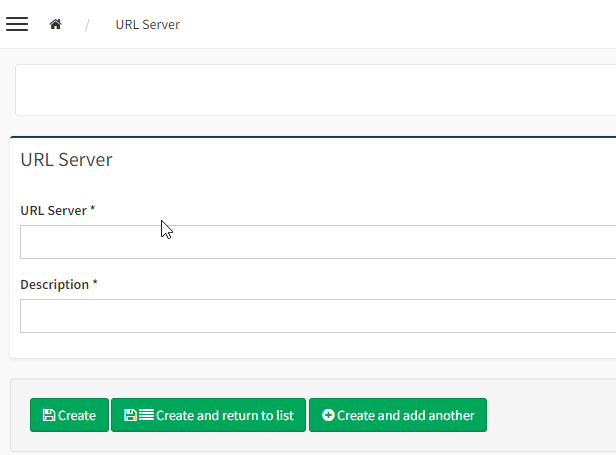
Task: Click the list icon beside Create and return
Action: 146,416
